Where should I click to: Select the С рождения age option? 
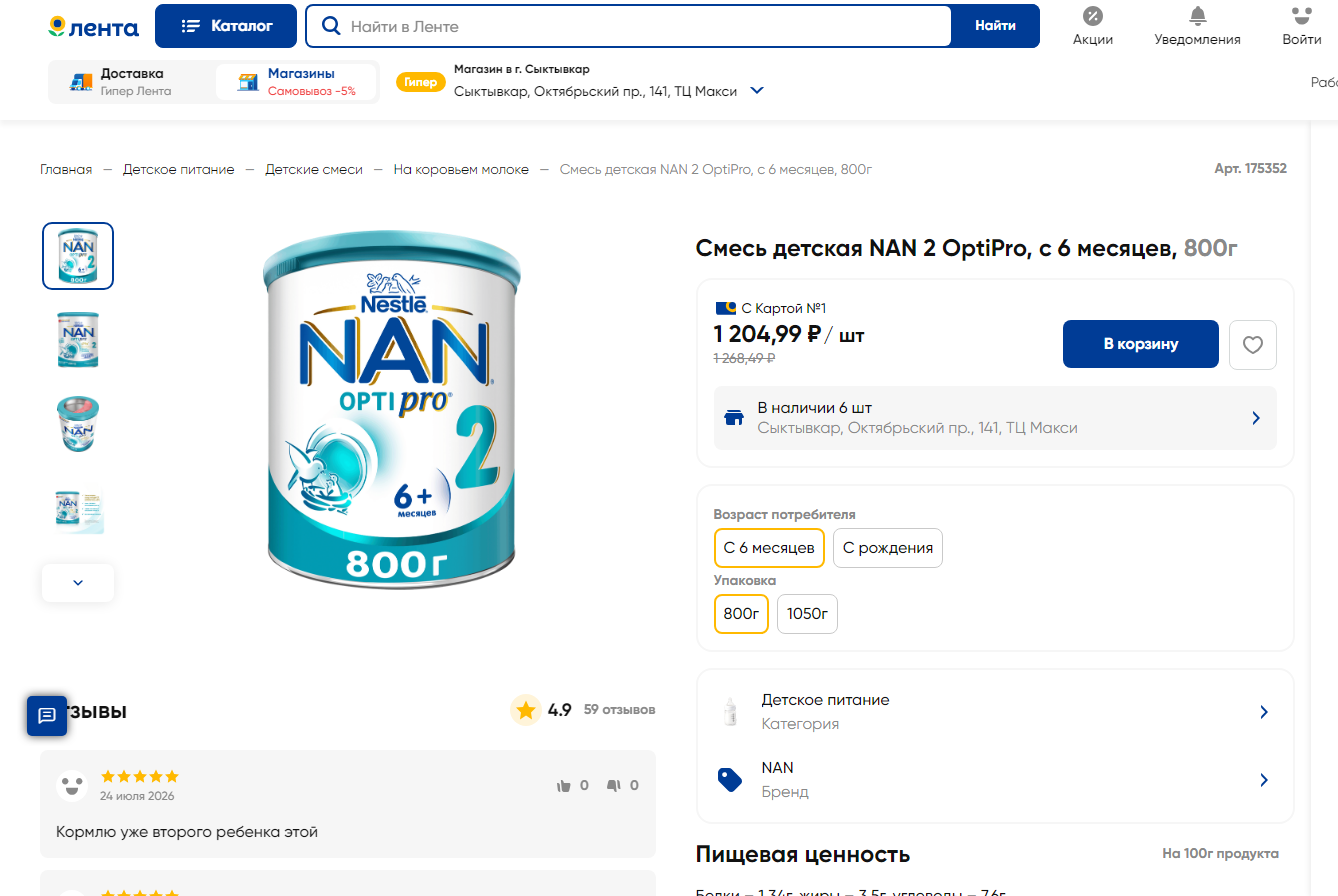tap(888, 548)
